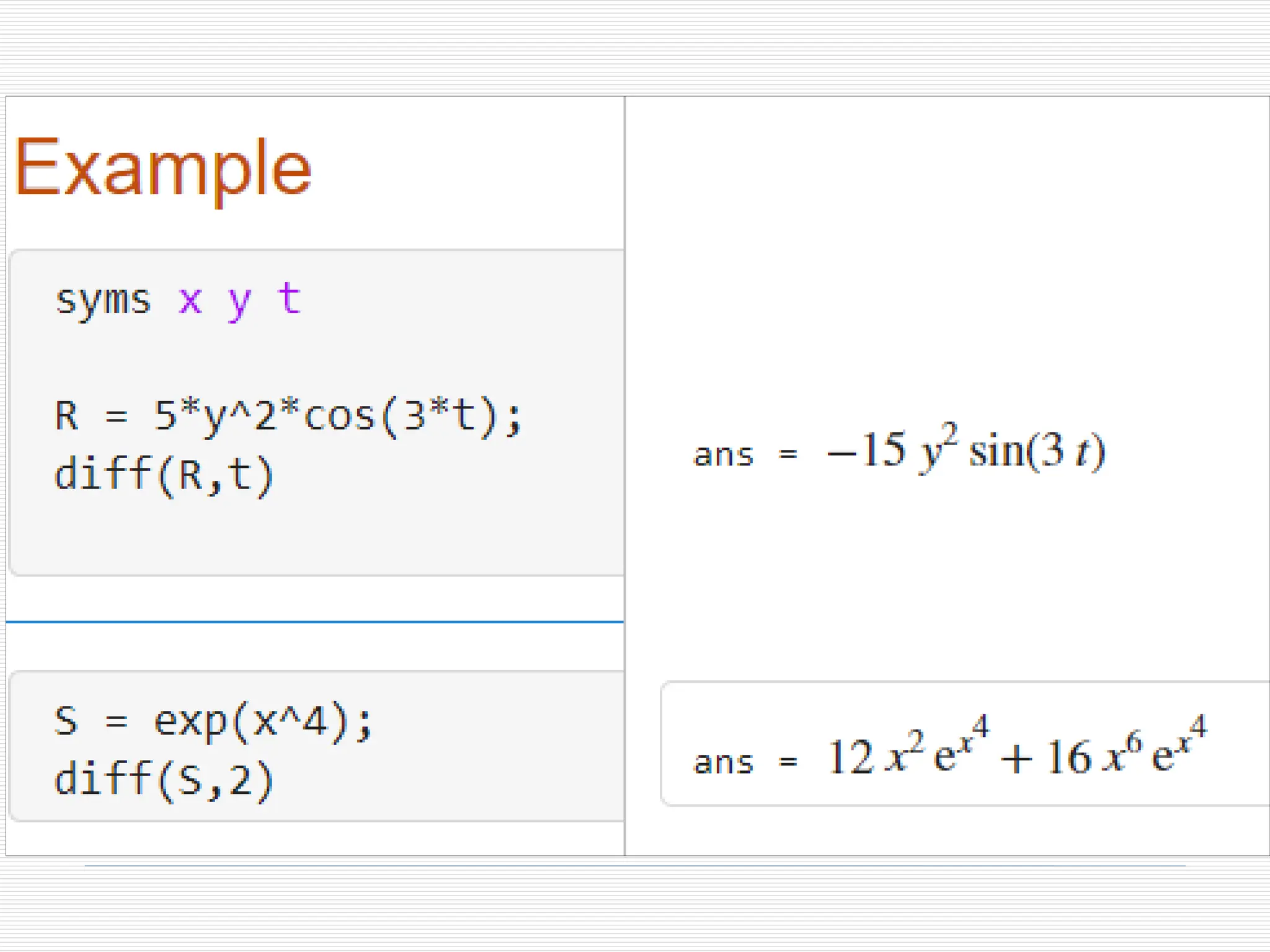Click empty area below diff(R,t) in code box

pyautogui.click(x=316, y=537)
